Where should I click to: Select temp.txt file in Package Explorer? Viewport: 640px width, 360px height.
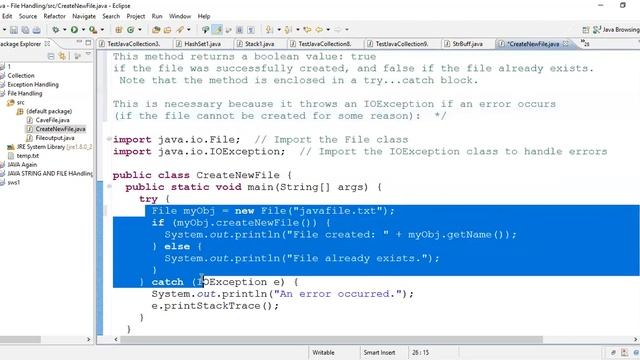point(27,156)
